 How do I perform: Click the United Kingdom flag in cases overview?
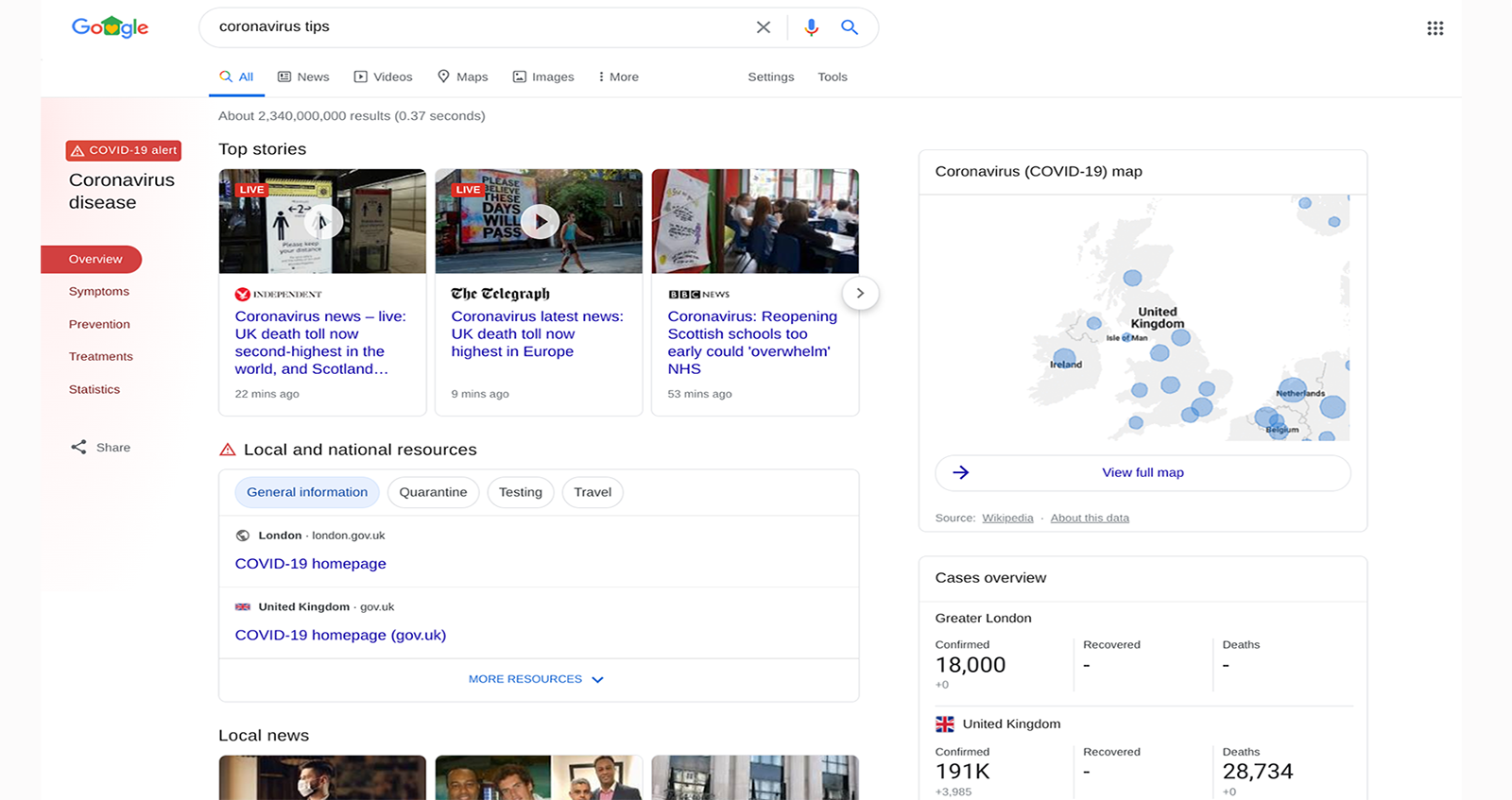[x=945, y=724]
